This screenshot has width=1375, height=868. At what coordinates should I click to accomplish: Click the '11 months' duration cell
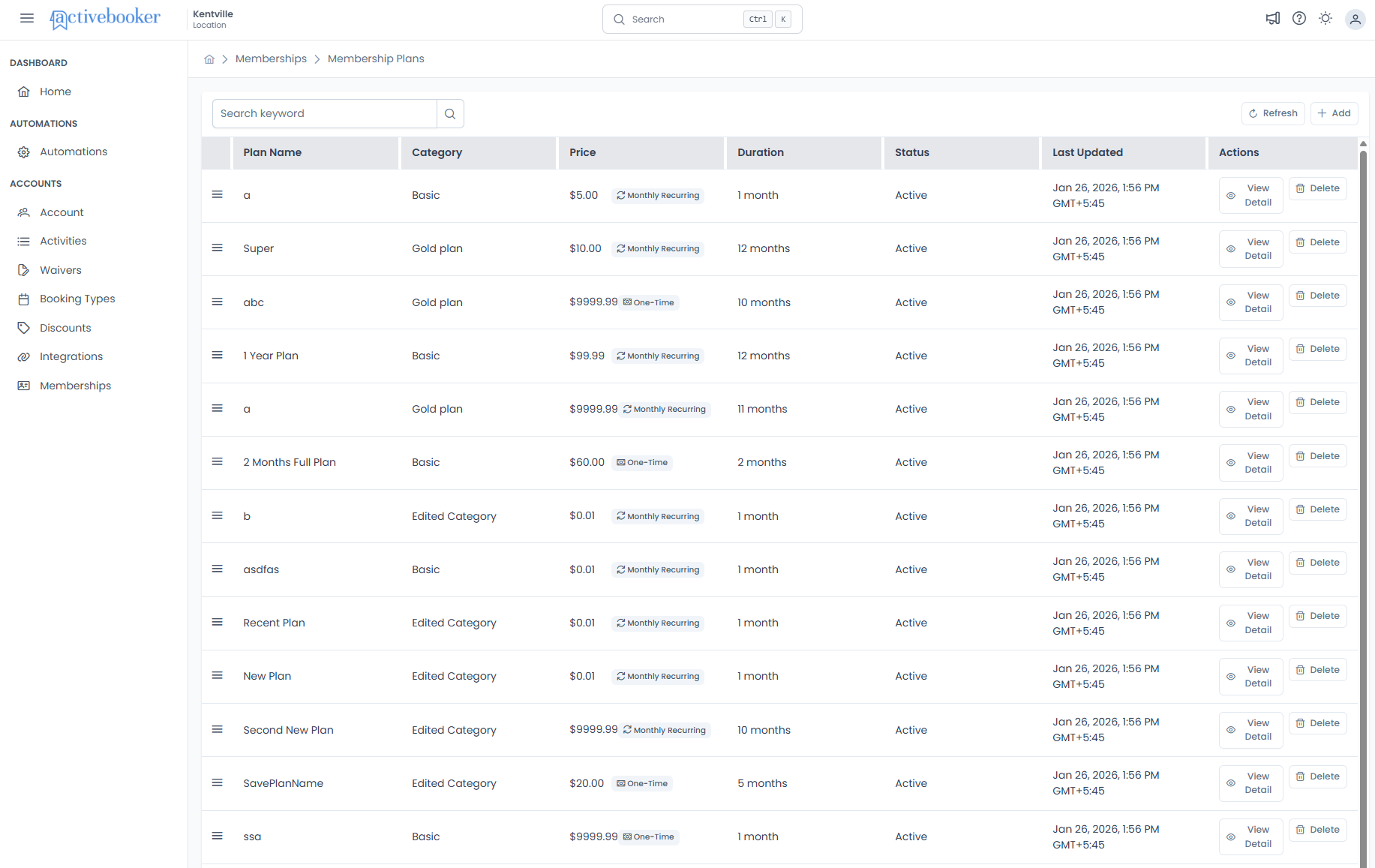pos(762,409)
